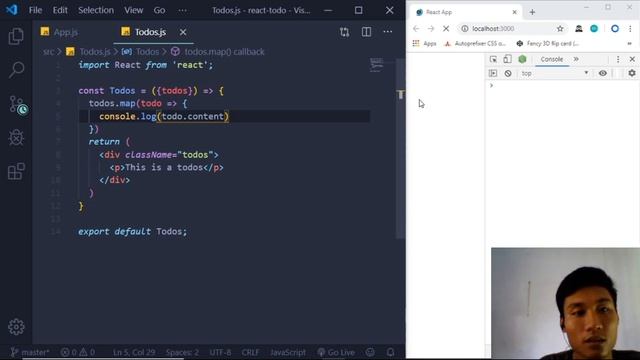
Task: Click on 'export default Todos;' line
Action: [x=132, y=231]
